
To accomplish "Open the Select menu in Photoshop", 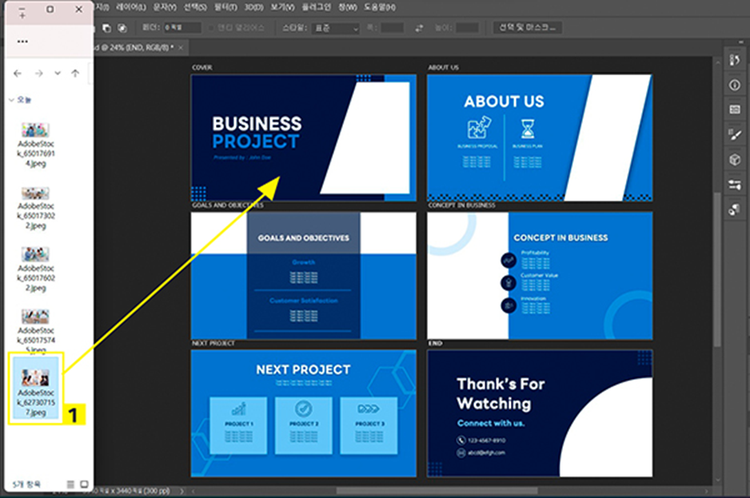I will (x=195, y=7).
